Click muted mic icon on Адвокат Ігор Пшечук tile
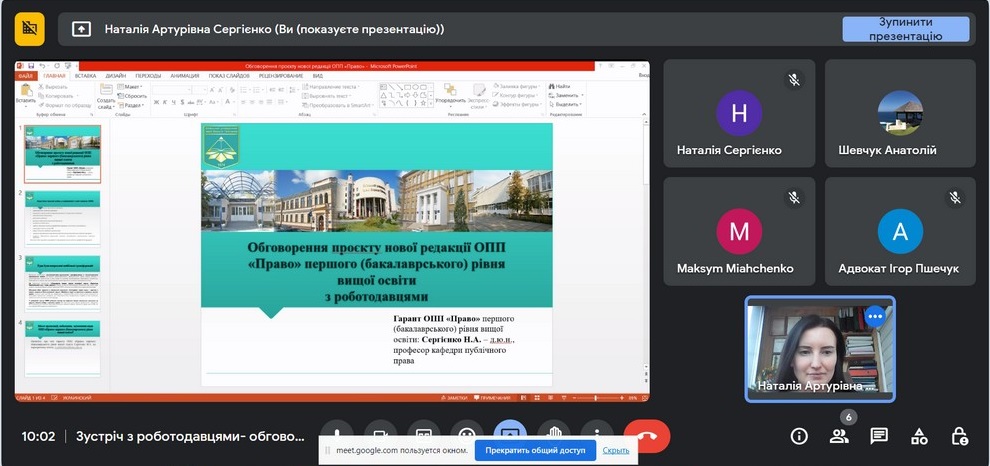Screen dimensions: 990x466 (x=955, y=198)
